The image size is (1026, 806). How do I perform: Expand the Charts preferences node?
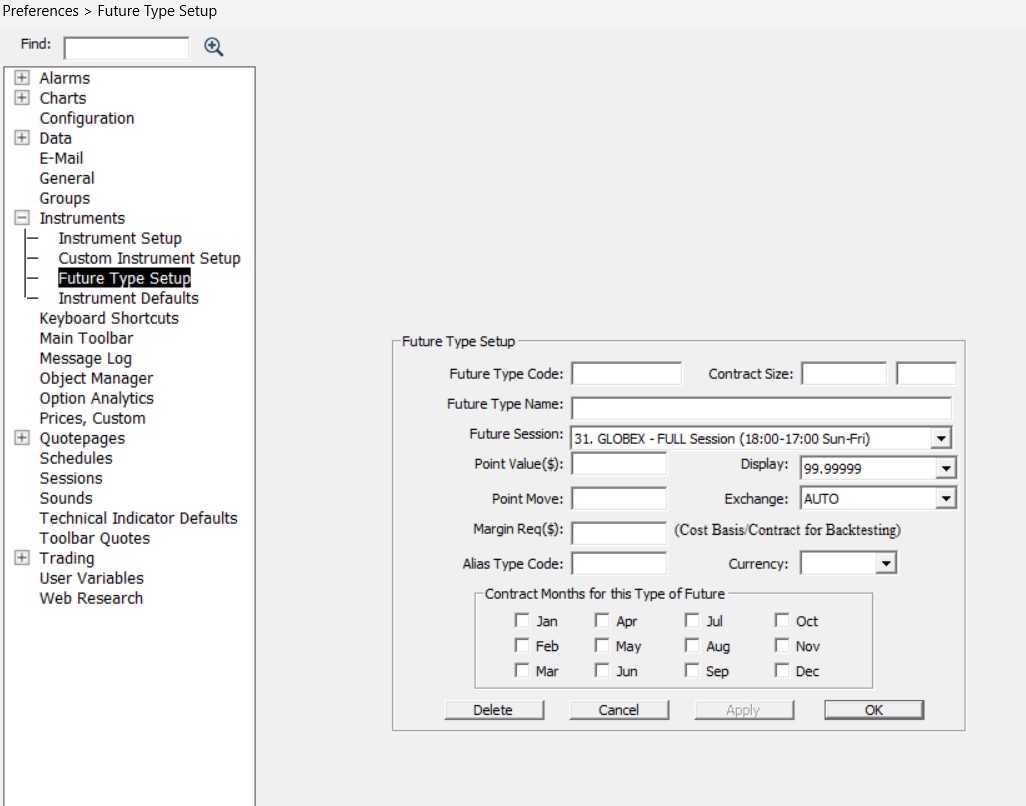click(x=22, y=98)
